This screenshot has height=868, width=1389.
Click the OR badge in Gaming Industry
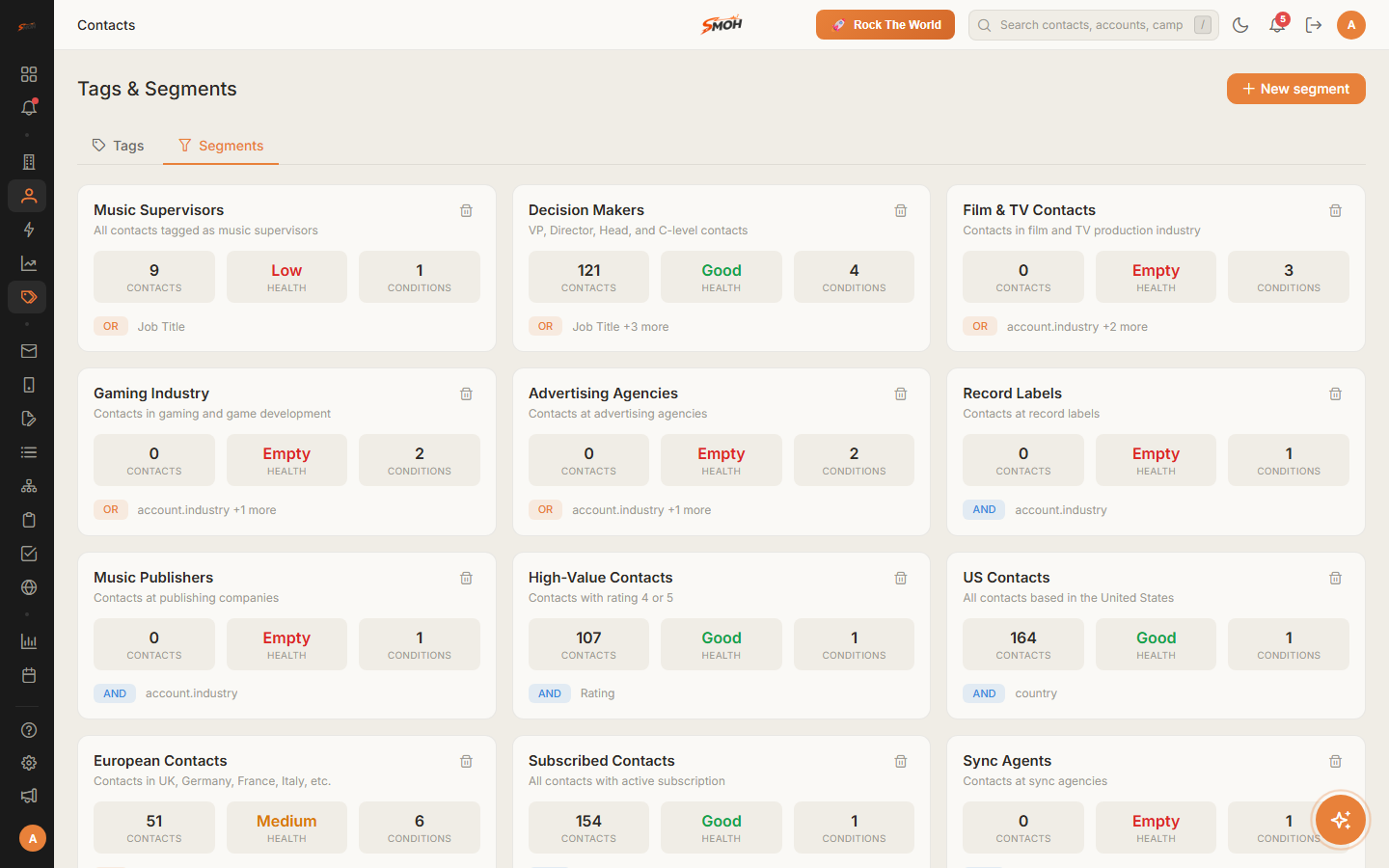(x=111, y=509)
